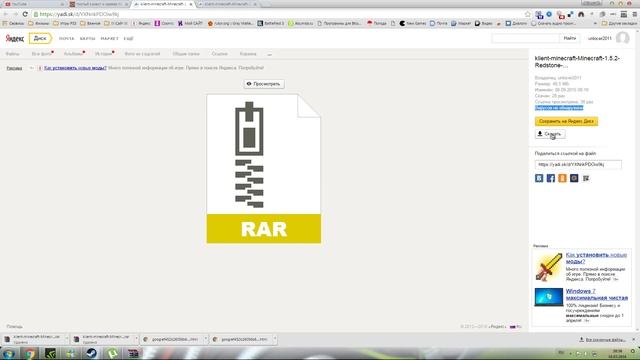This screenshot has width=640, height=360.
Task: Switch to Ссылки tab
Action: click(x=220, y=54)
